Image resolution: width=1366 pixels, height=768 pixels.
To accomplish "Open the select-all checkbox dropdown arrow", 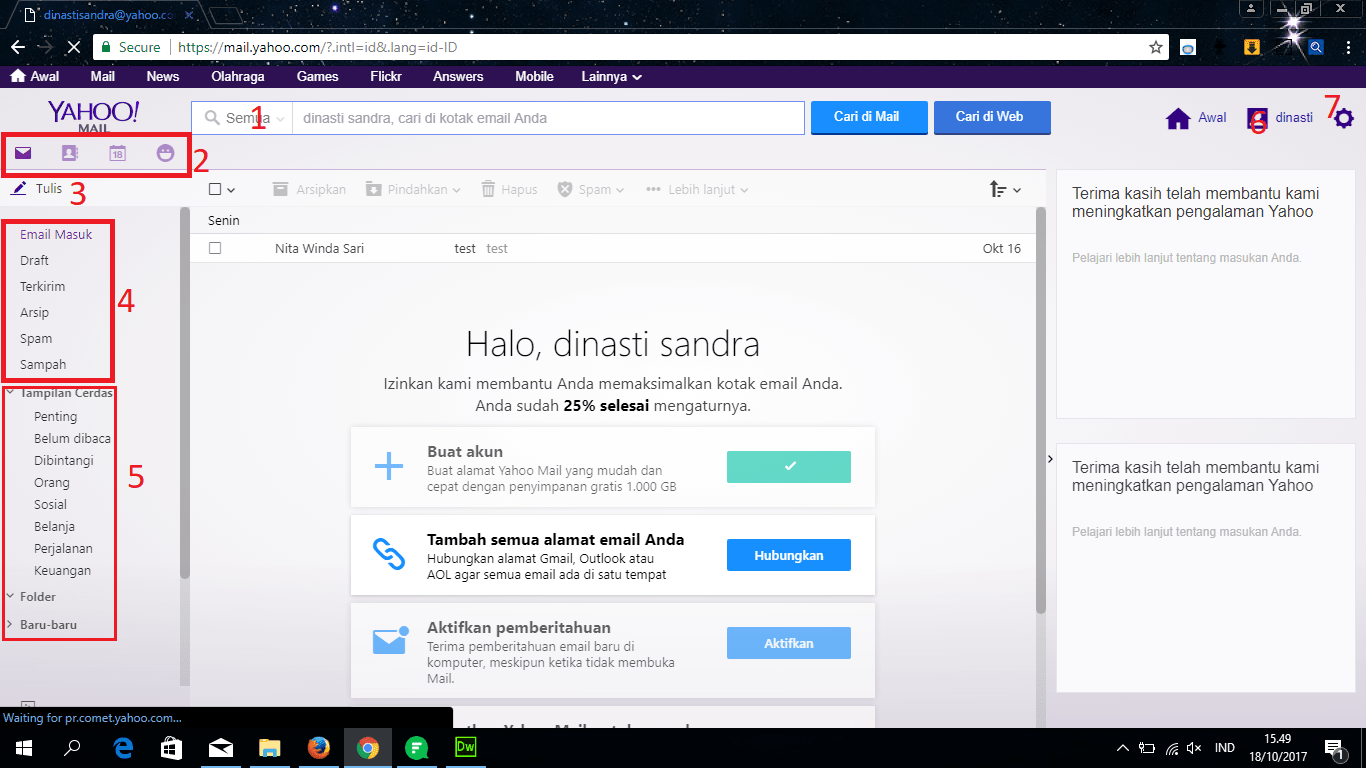I will [x=231, y=190].
